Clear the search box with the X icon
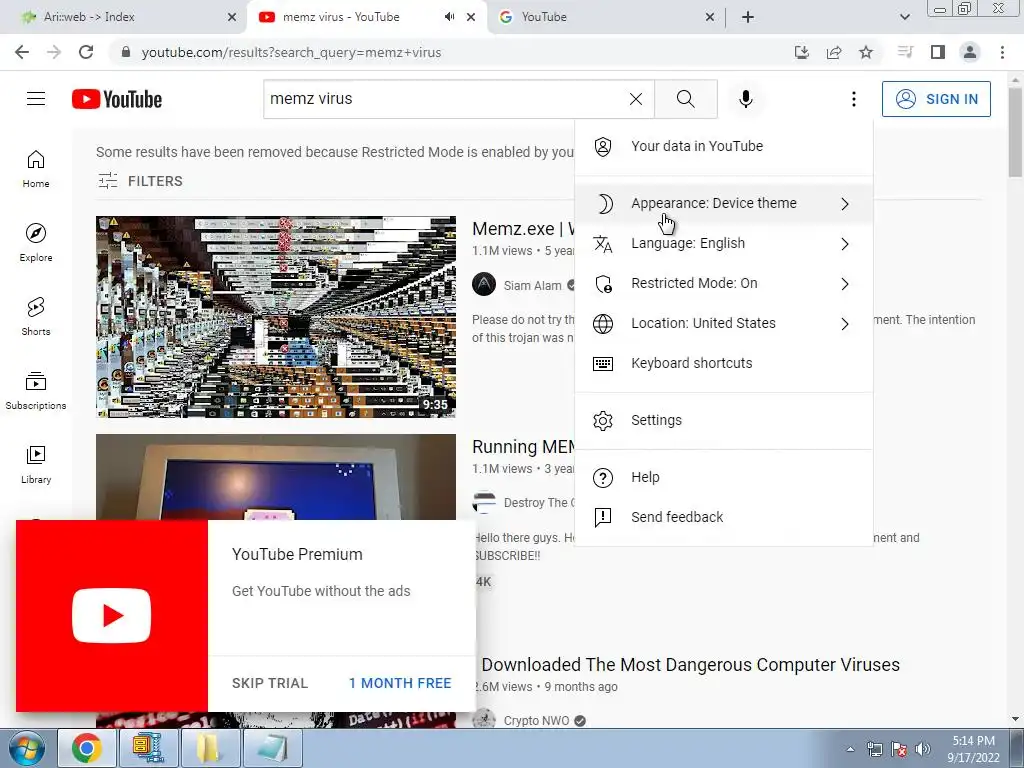Screen dimensions: 1024x768 point(635,99)
